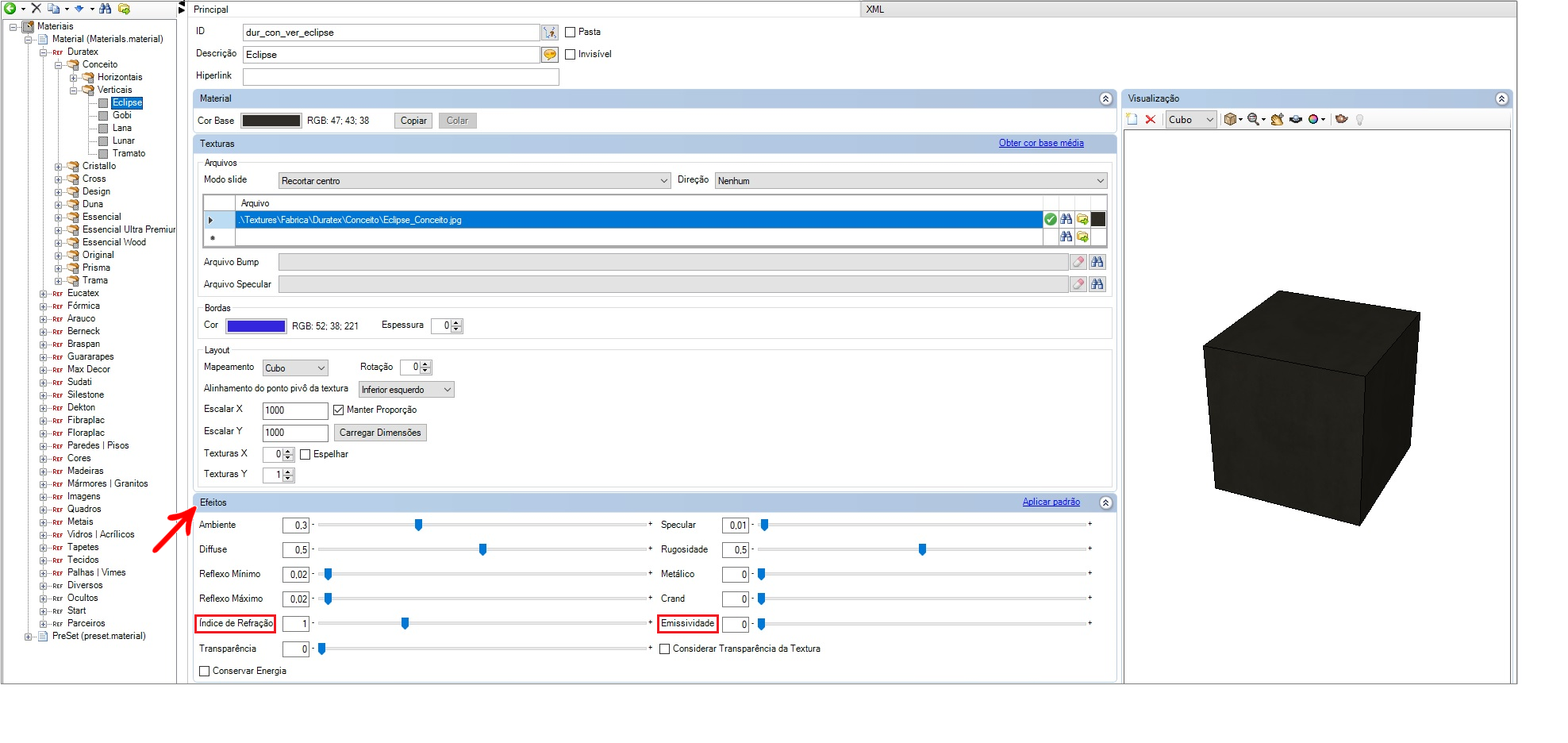This screenshot has height=743, width=1568.
Task: Click green checkmark in Eclipse_Conceito.jpg row
Action: (1051, 220)
